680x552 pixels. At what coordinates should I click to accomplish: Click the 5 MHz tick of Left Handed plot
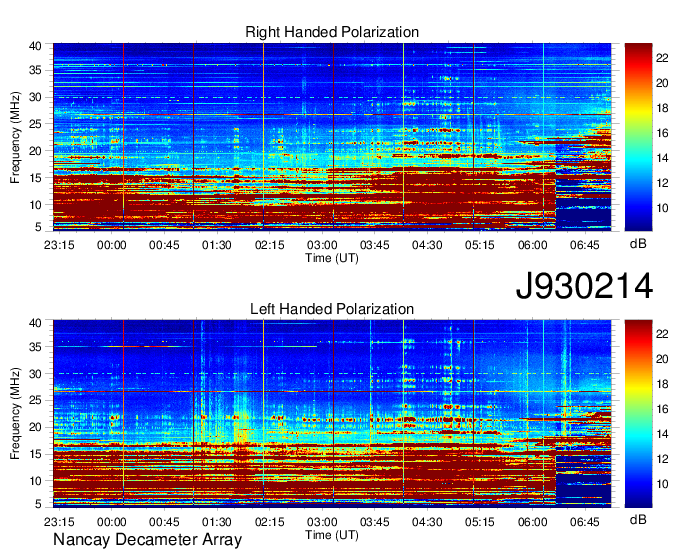[38, 504]
